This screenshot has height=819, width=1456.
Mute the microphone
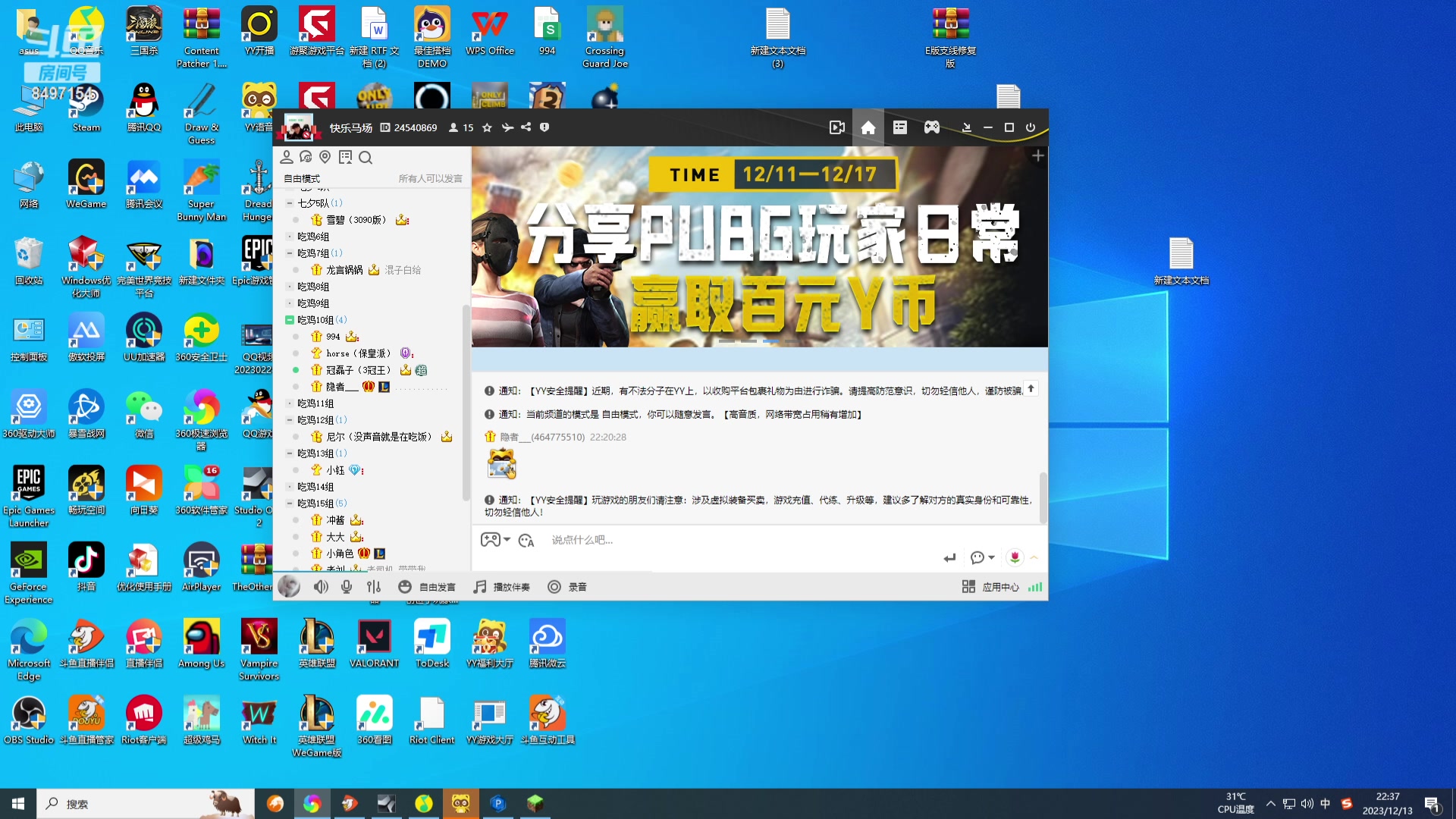click(347, 586)
